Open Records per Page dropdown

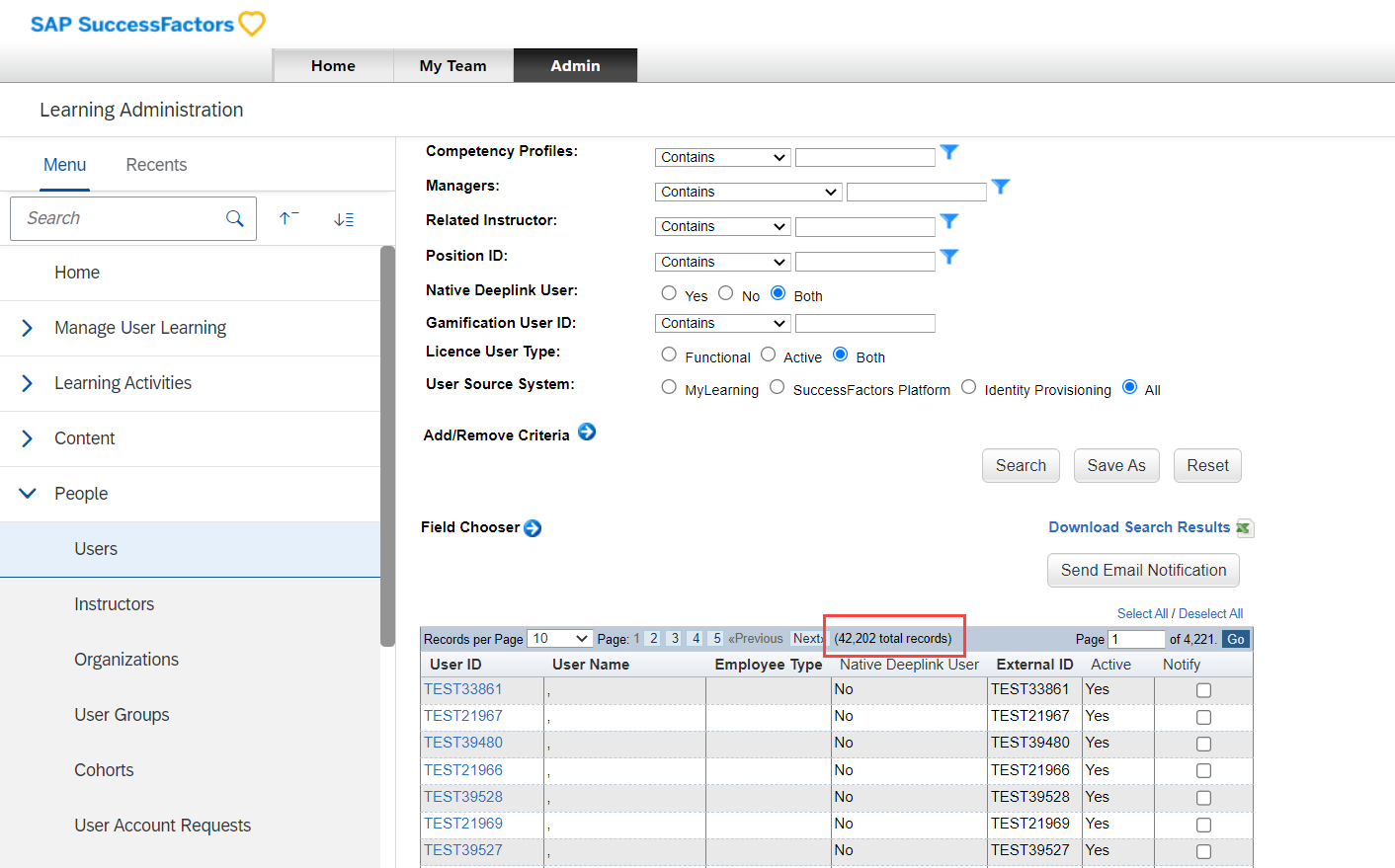click(560, 639)
